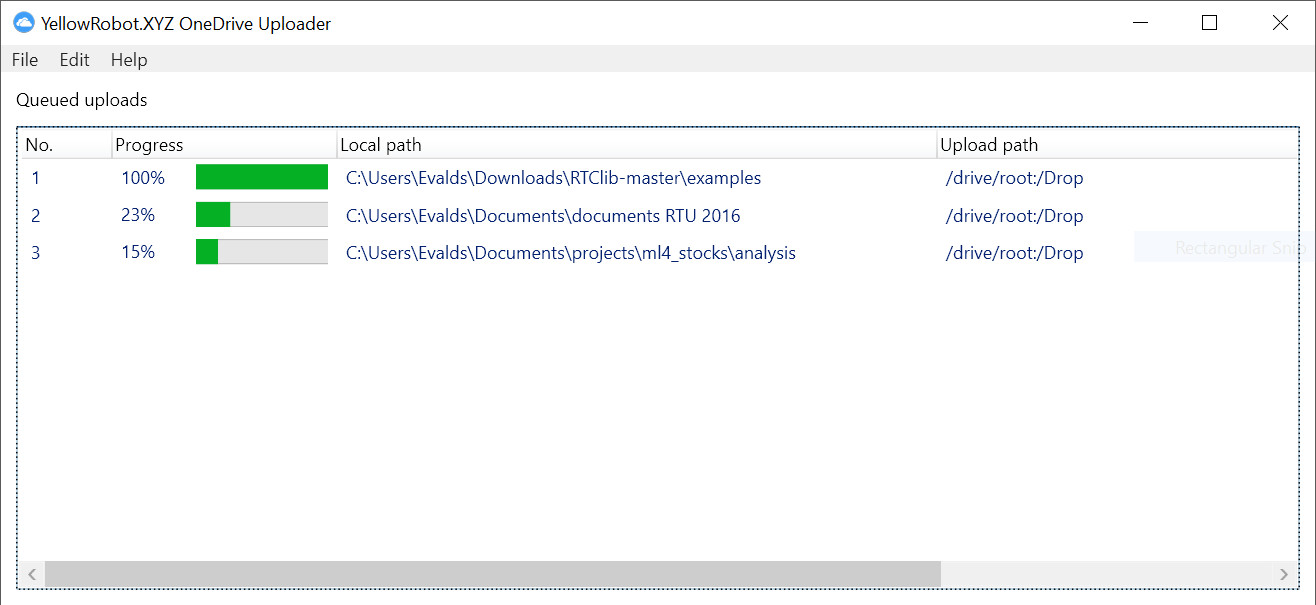Open the File menu

[25, 60]
